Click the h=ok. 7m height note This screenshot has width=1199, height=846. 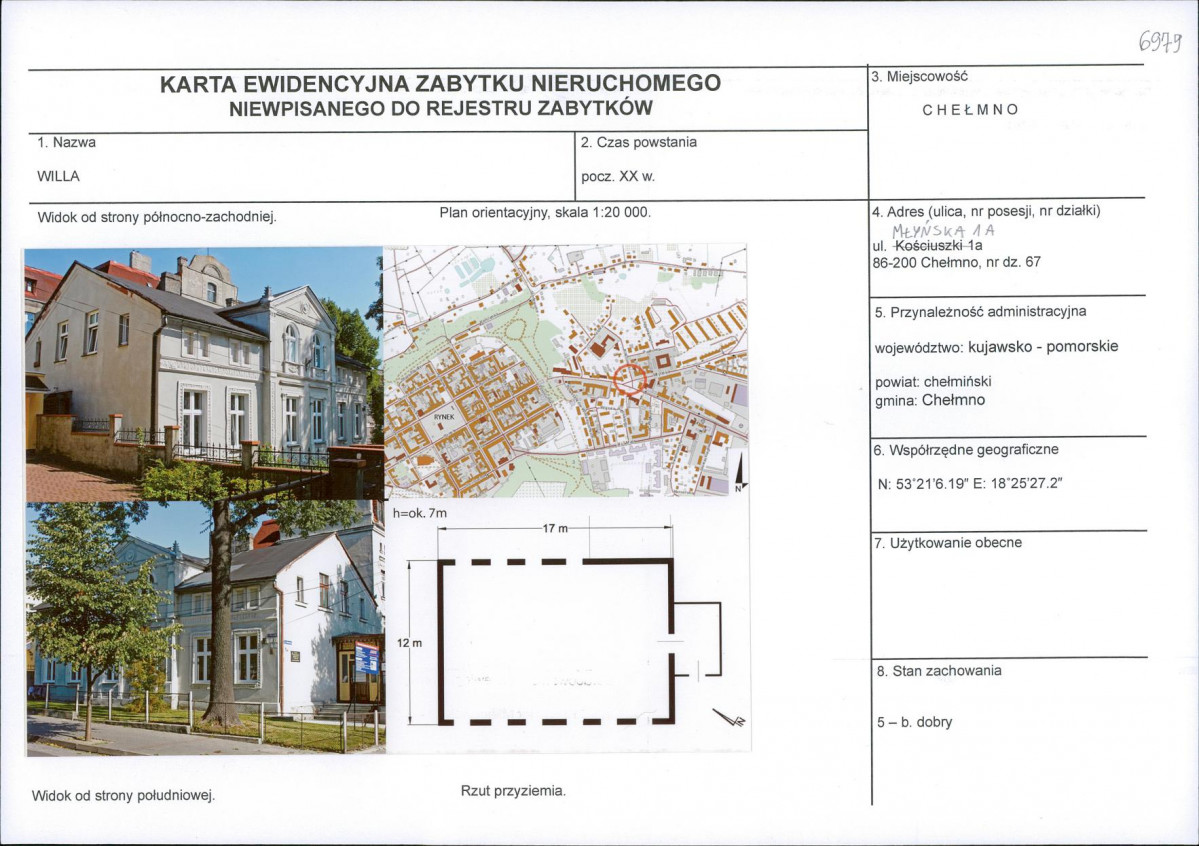[420, 513]
